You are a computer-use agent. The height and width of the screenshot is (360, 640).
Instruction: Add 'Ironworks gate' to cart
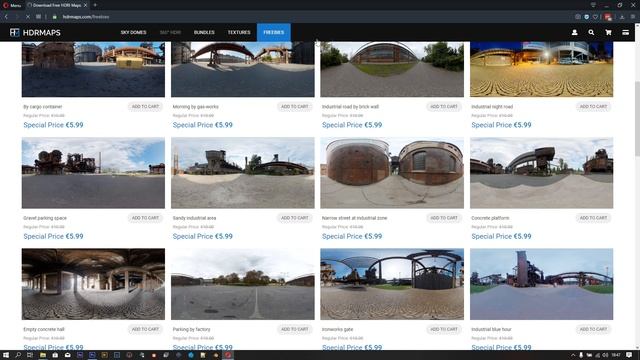pos(444,329)
